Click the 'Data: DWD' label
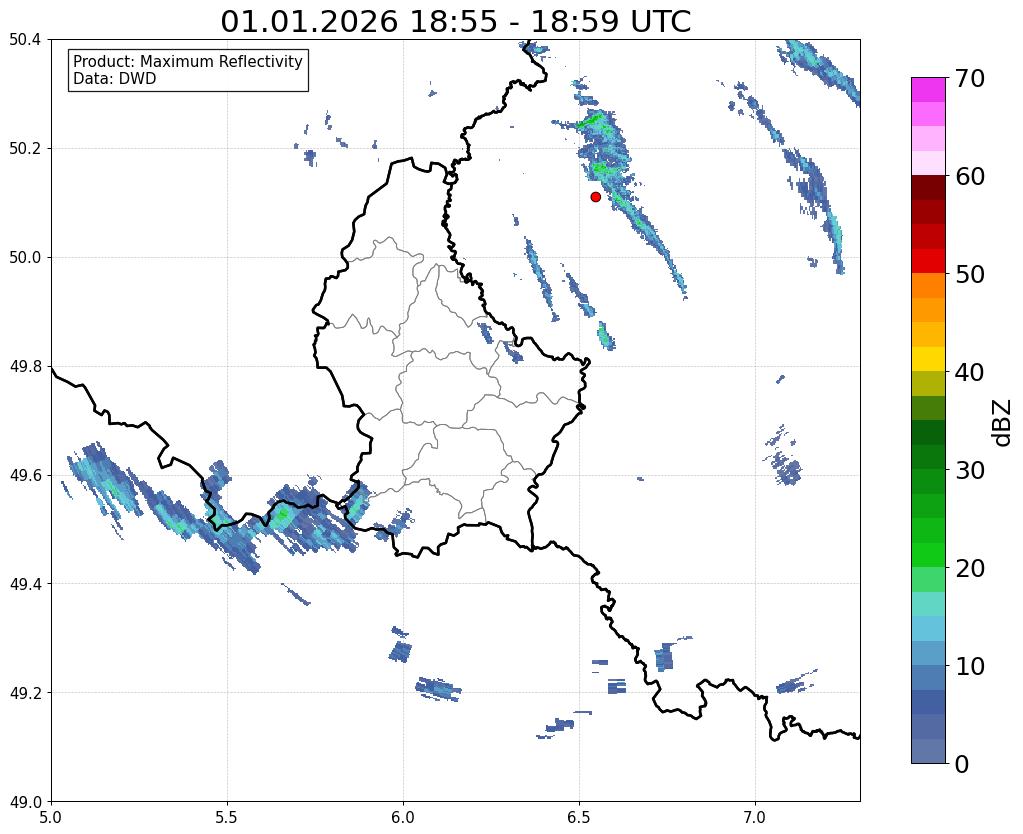The width and height of the screenshot is (1023, 834). 115,79
